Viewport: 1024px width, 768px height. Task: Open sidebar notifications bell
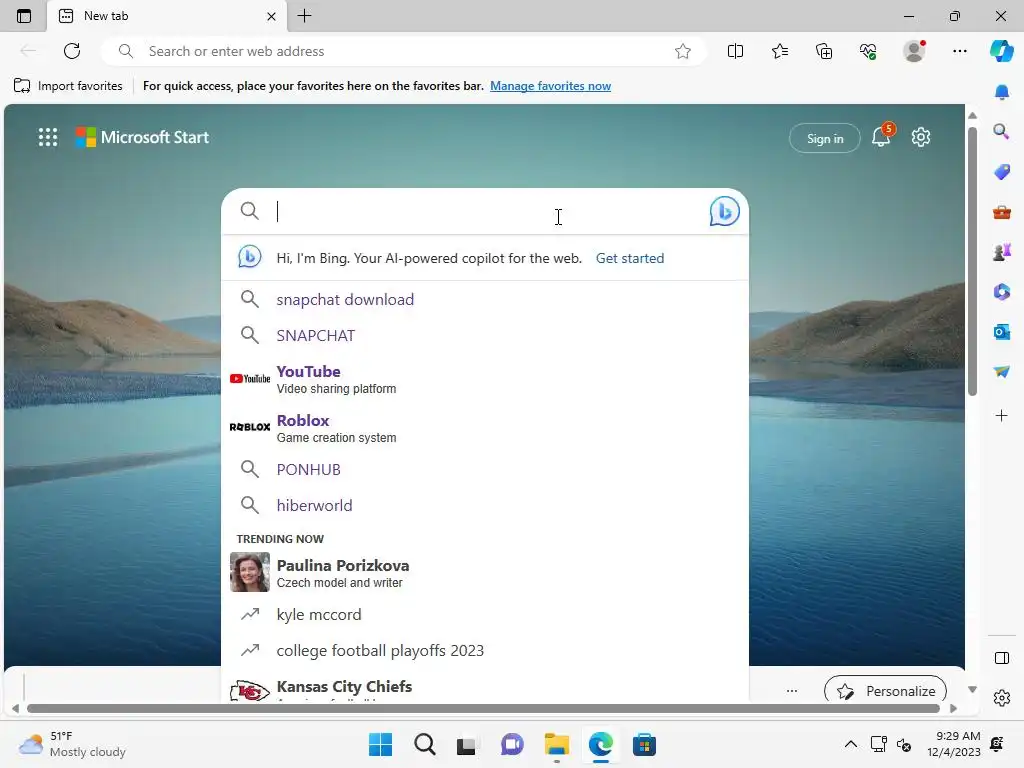[x=1001, y=92]
